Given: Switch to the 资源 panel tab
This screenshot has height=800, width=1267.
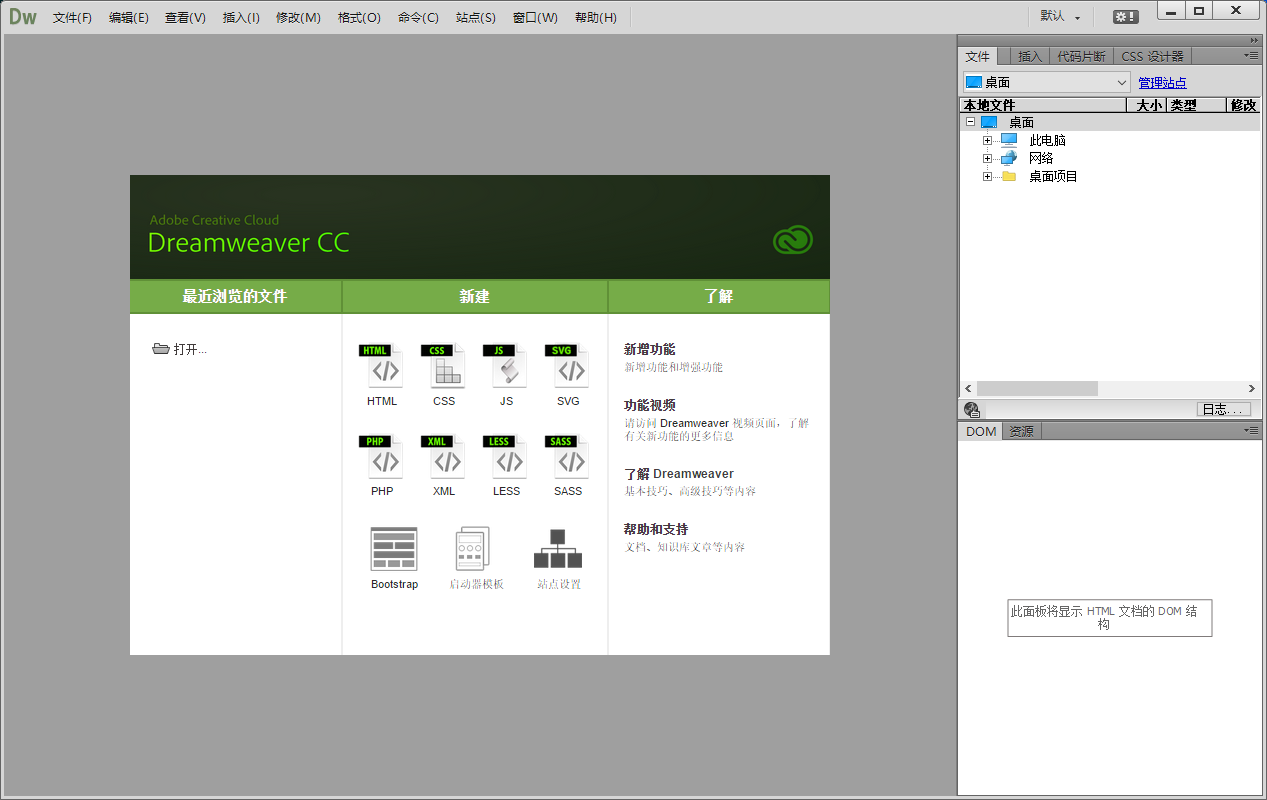Looking at the screenshot, I should [1022, 431].
